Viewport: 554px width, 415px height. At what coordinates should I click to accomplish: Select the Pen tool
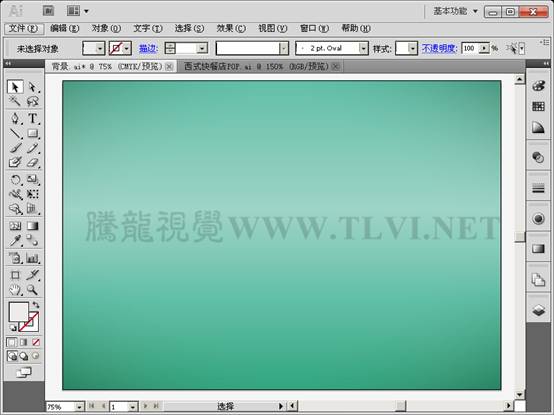click(15, 119)
